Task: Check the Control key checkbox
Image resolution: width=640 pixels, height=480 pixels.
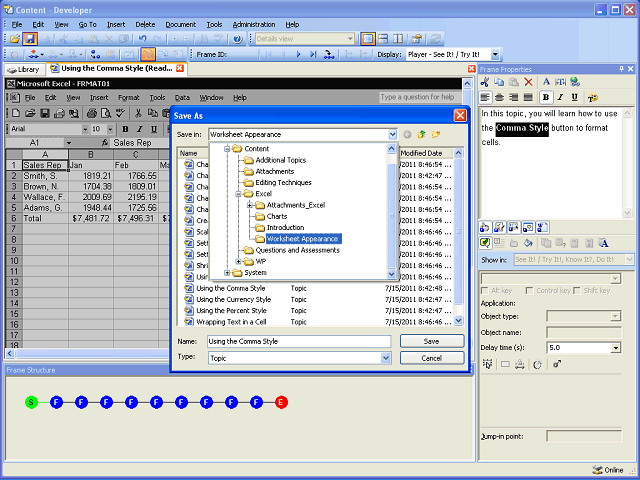Action: point(529,291)
